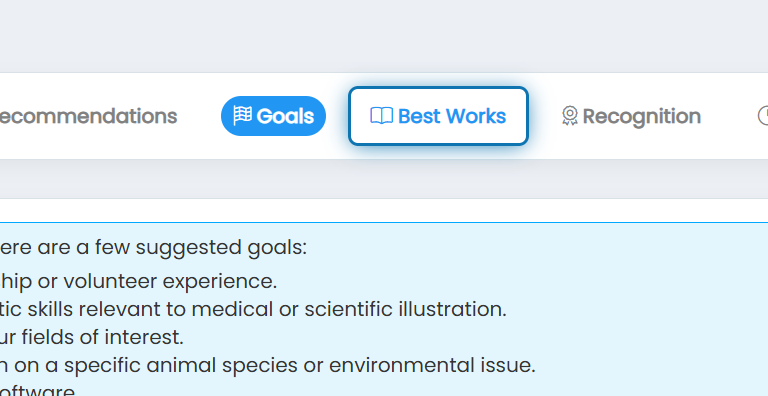Click the open book icon

click(381, 116)
